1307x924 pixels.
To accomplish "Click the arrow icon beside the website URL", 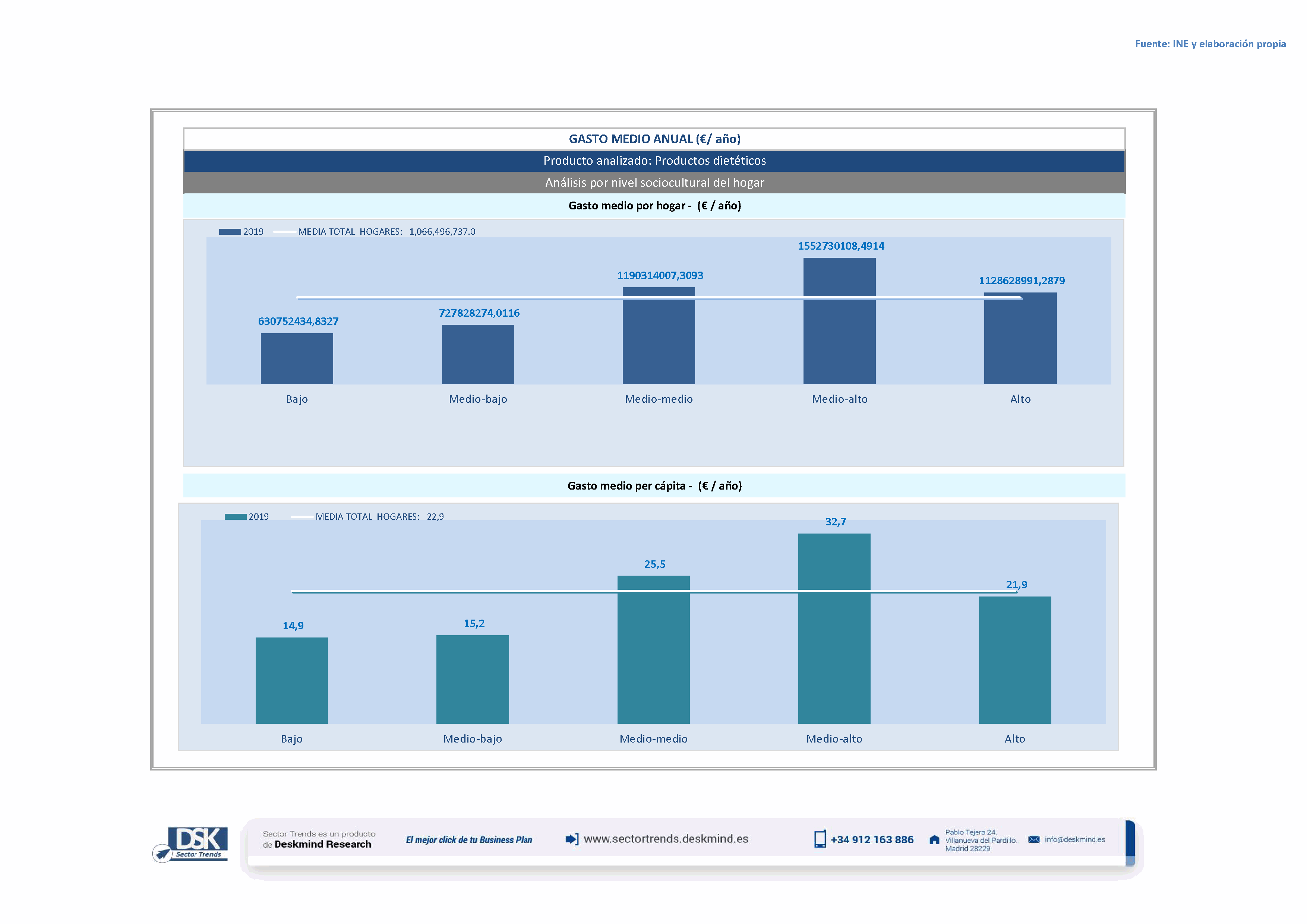I will click(572, 839).
